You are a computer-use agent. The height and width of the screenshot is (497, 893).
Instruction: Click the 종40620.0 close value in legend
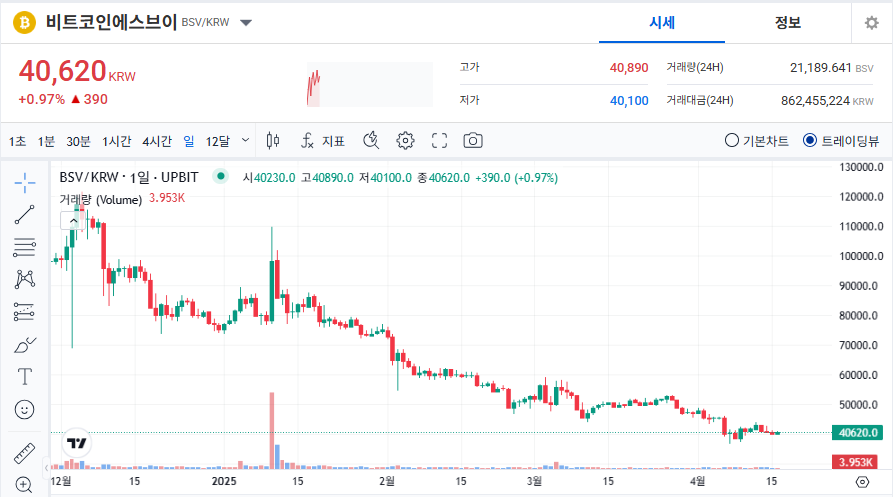[x=443, y=178]
